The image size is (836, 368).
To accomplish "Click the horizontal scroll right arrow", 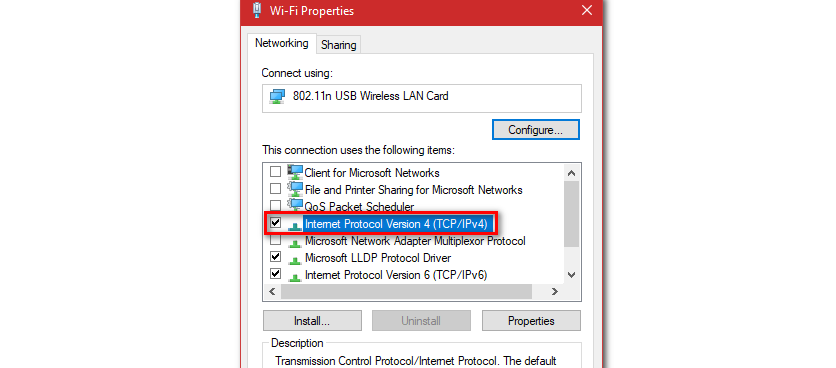I will [554, 292].
